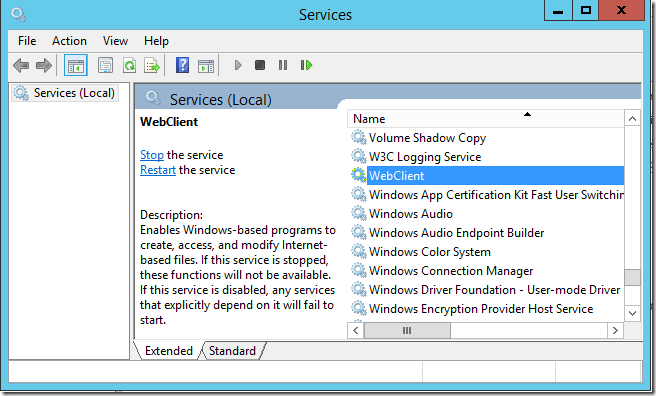Select Windows Connection Manager service
The width and height of the screenshot is (656, 396).
point(451,271)
